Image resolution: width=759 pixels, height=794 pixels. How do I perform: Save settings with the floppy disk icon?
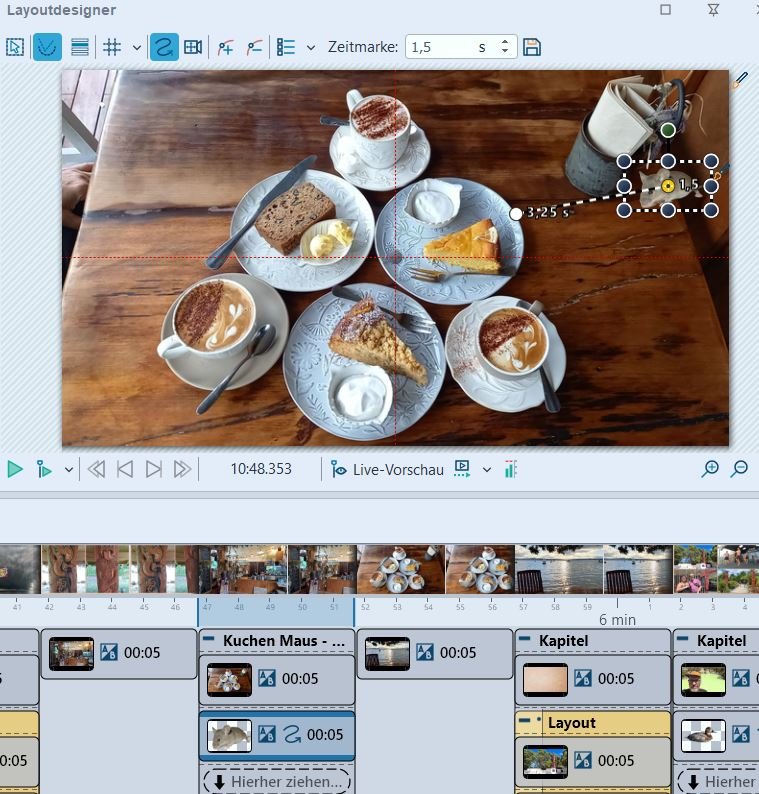pyautogui.click(x=532, y=47)
